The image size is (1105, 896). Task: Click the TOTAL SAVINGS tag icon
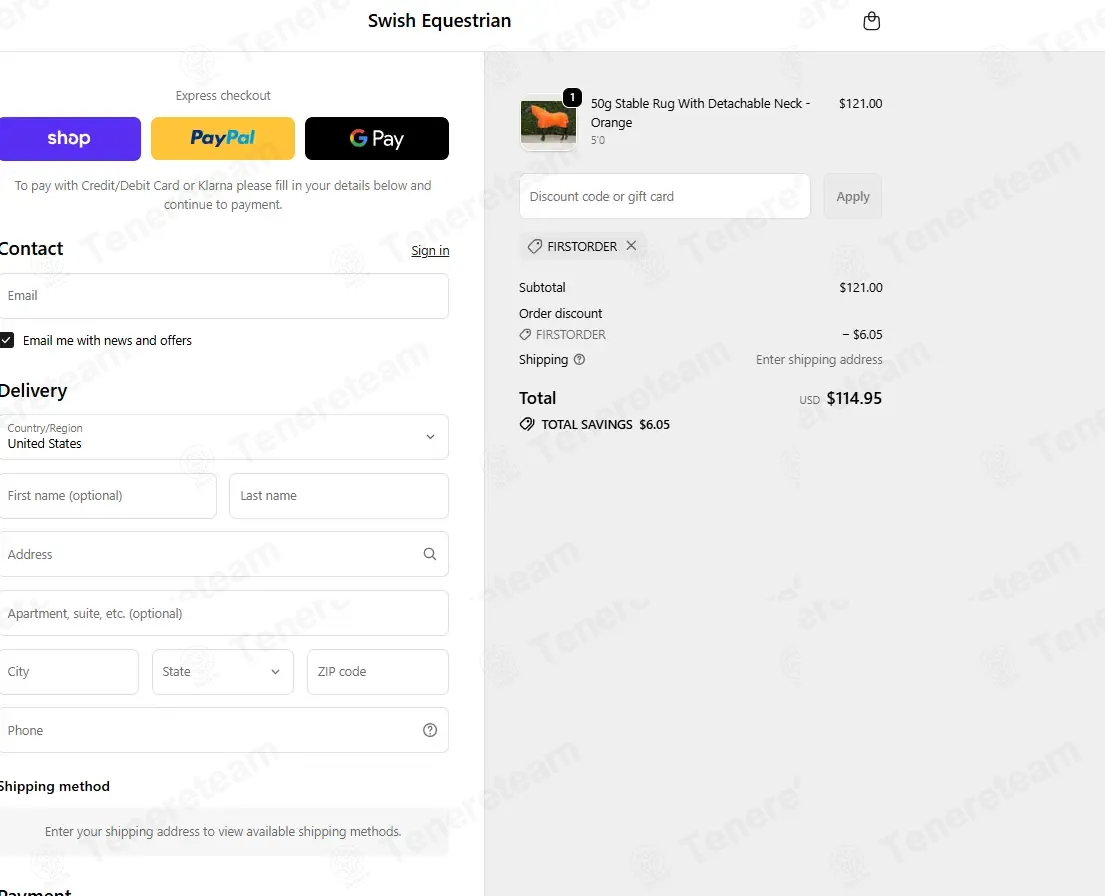coord(527,424)
